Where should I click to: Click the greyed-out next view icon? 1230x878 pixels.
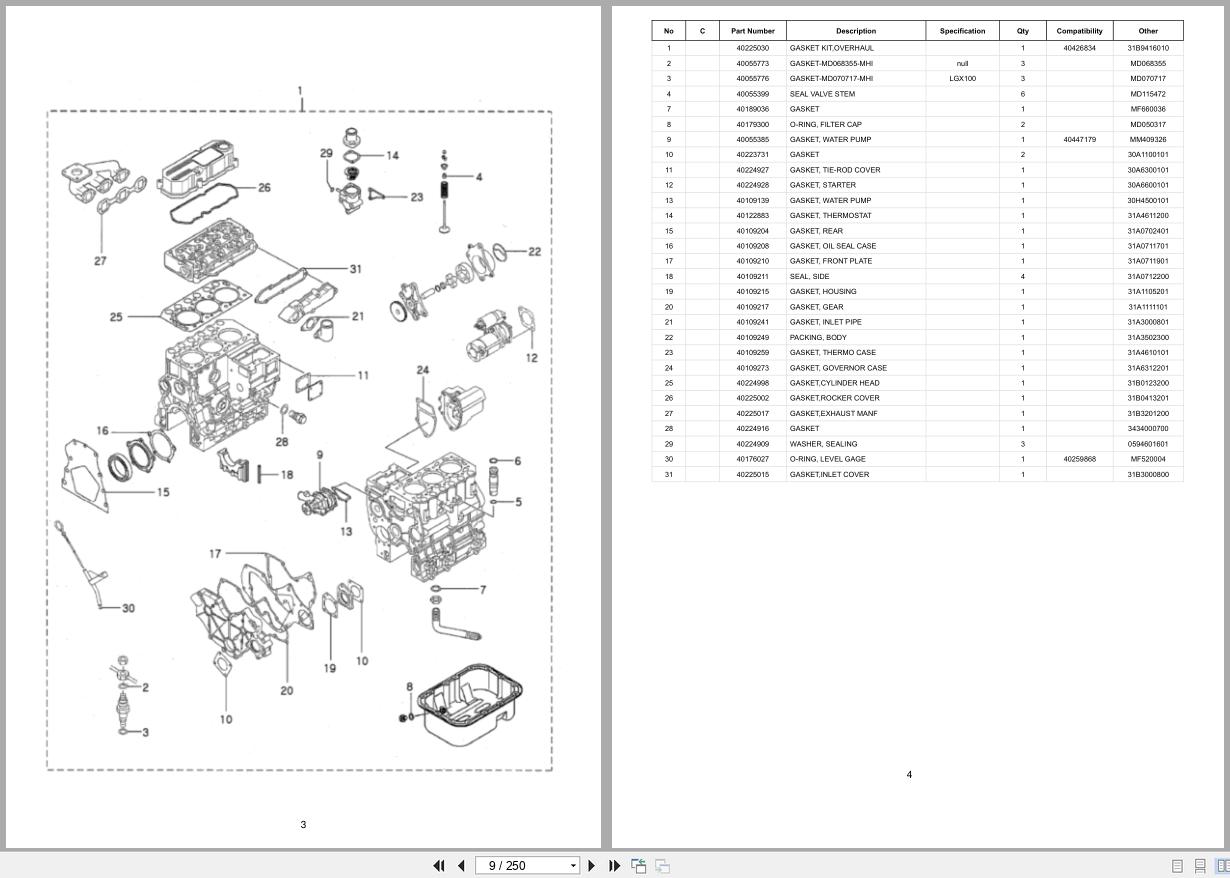click(662, 866)
